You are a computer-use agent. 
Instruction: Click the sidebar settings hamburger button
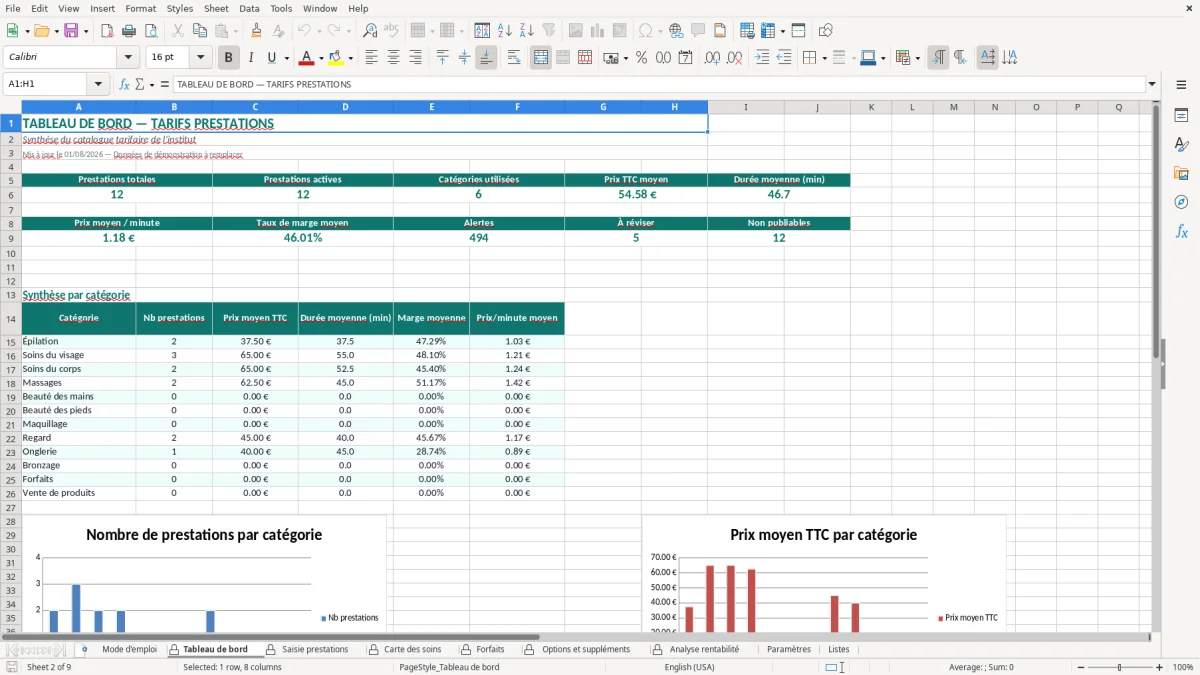1181,85
